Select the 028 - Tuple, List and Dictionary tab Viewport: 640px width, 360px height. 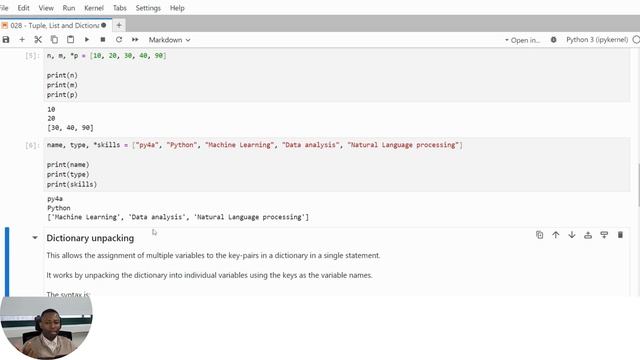point(54,25)
